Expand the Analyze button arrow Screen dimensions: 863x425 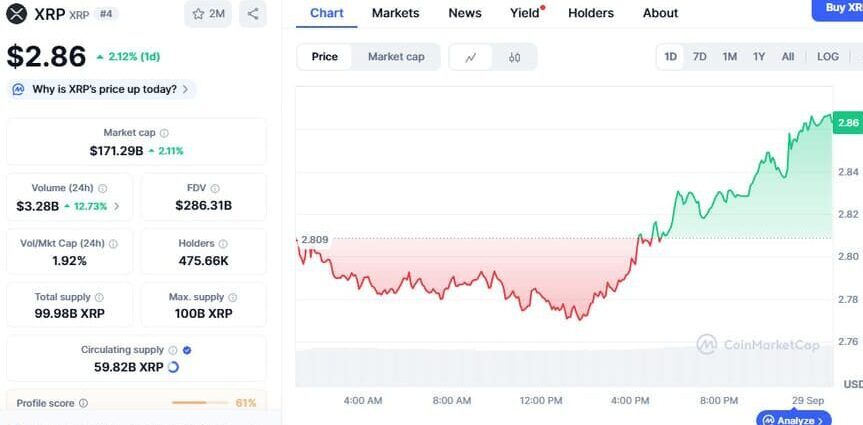[x=822, y=420]
